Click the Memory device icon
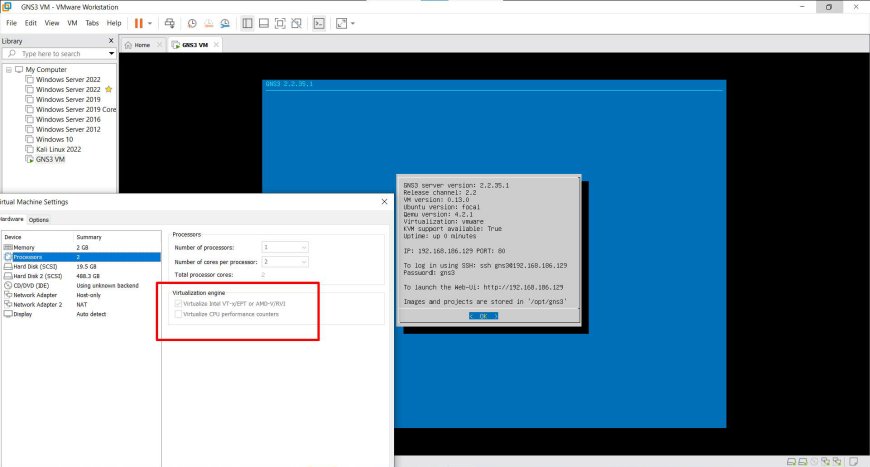870x467 pixels. [x=8, y=247]
